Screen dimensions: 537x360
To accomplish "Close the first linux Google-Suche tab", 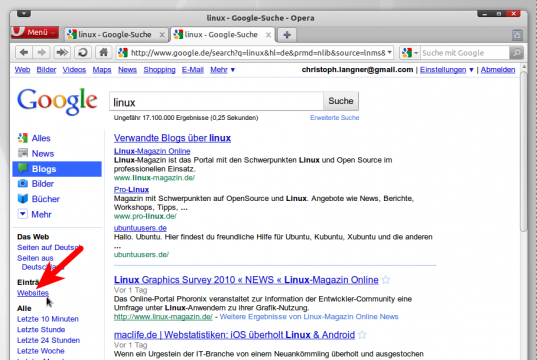I will [162, 35].
